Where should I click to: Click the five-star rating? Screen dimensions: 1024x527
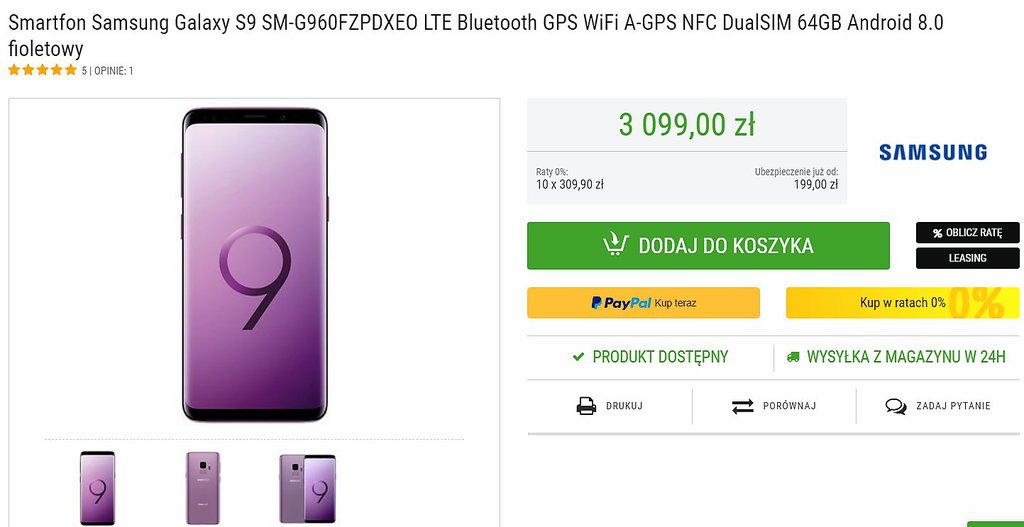coord(42,70)
